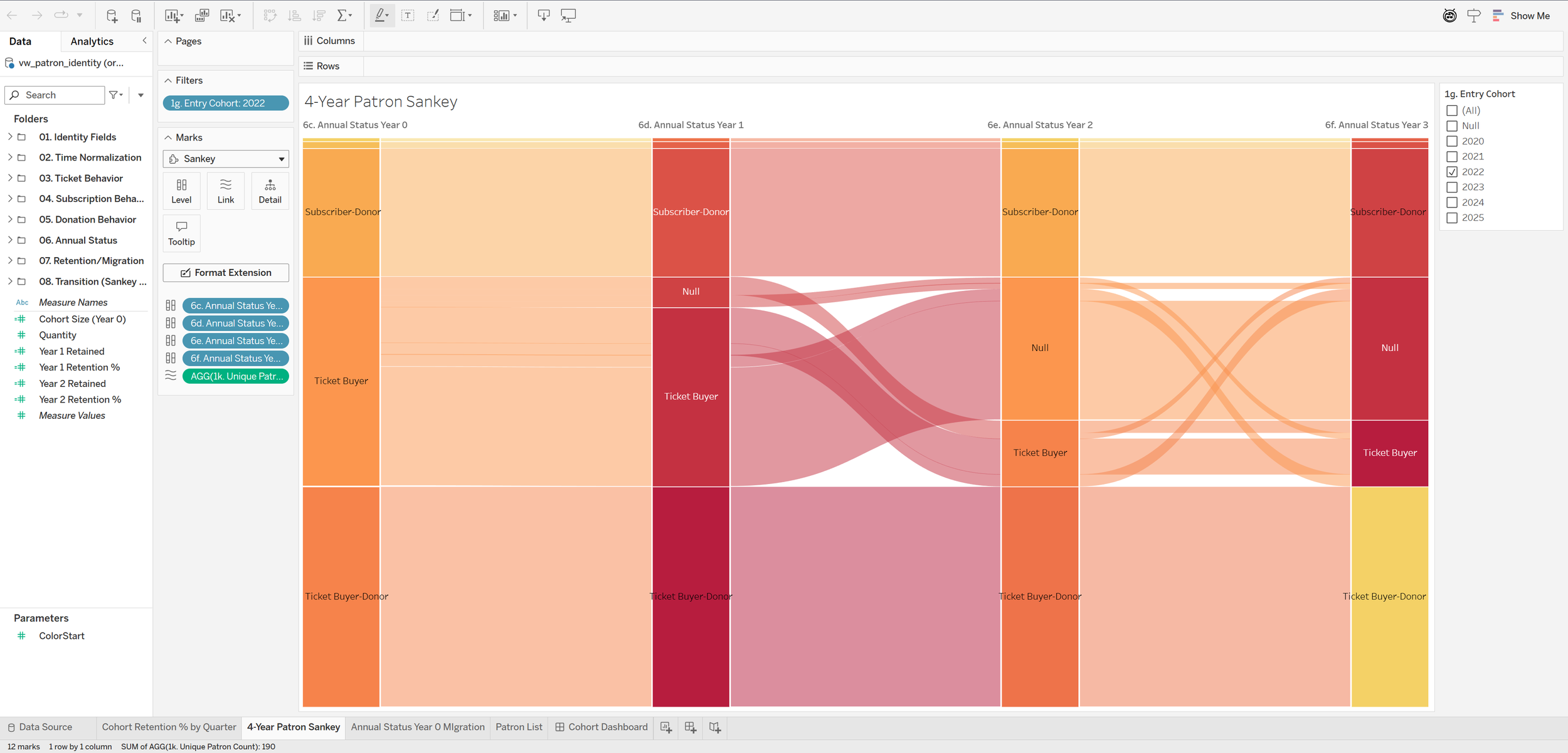Image resolution: width=1568 pixels, height=753 pixels.
Task: Click the Pause Auto Updates icon
Action: click(x=136, y=16)
